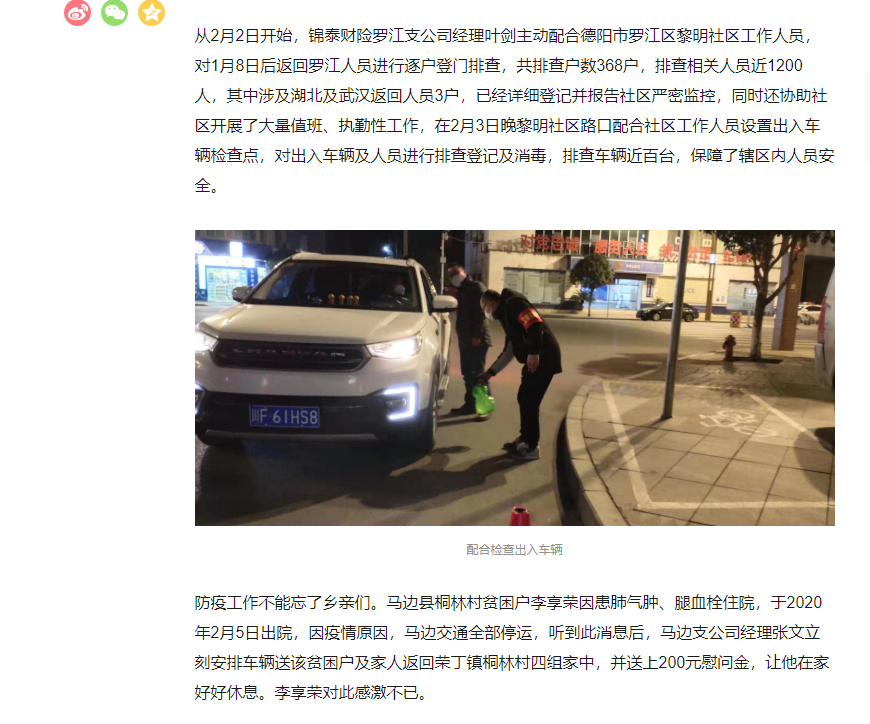The image size is (870, 724).
Task: Click the text line starting 对1月8日后返回
Action: coord(498,66)
